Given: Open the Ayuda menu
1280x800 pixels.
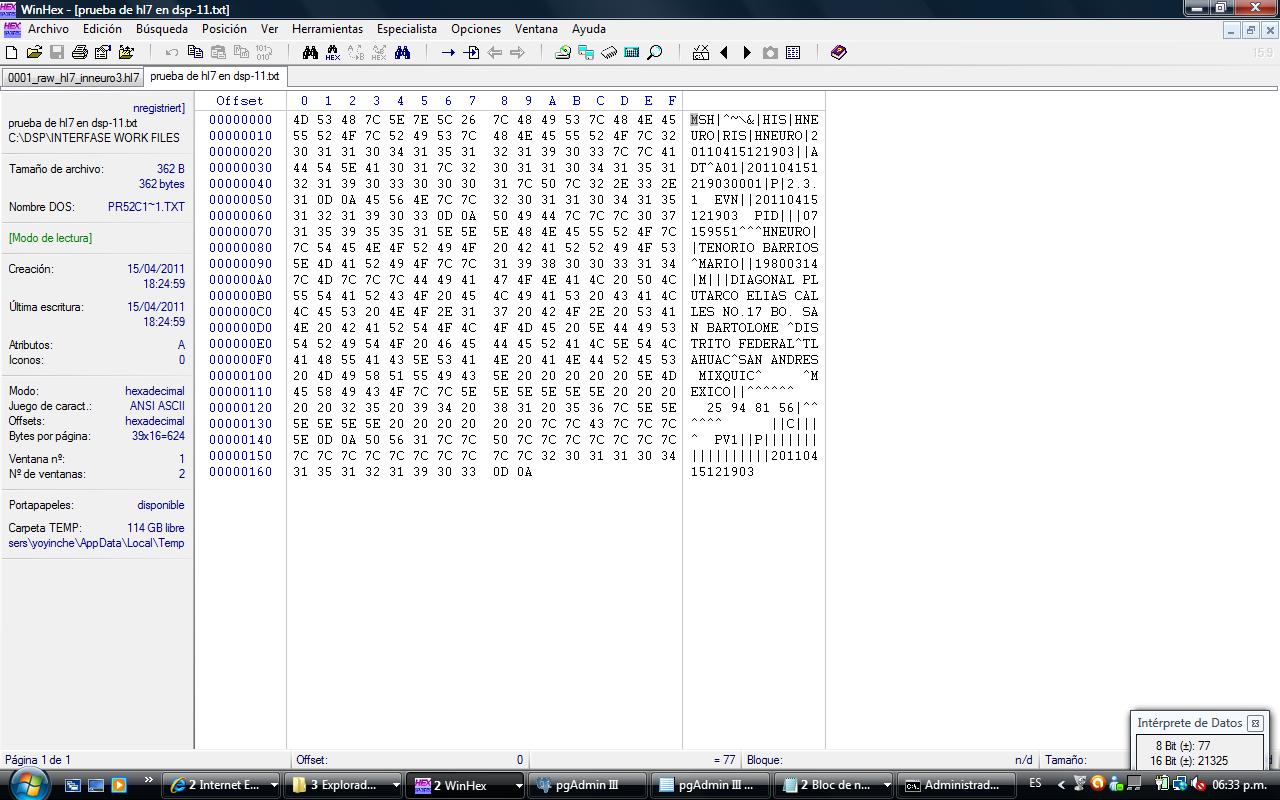Looking at the screenshot, I should click(589, 29).
